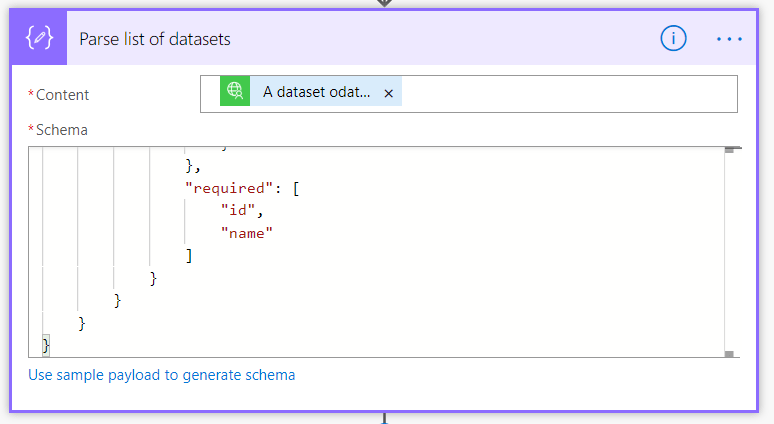The image size is (774, 424).
Task: Click the purple Parse JSON action icon
Action: (x=40, y=39)
